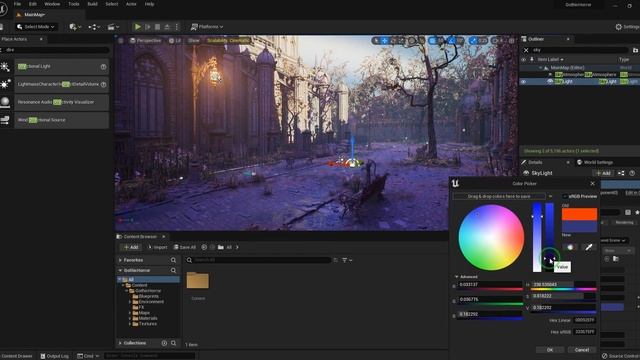This screenshot has width=640, height=360.
Task: Open the viewport Show menu
Action: coord(194,40)
